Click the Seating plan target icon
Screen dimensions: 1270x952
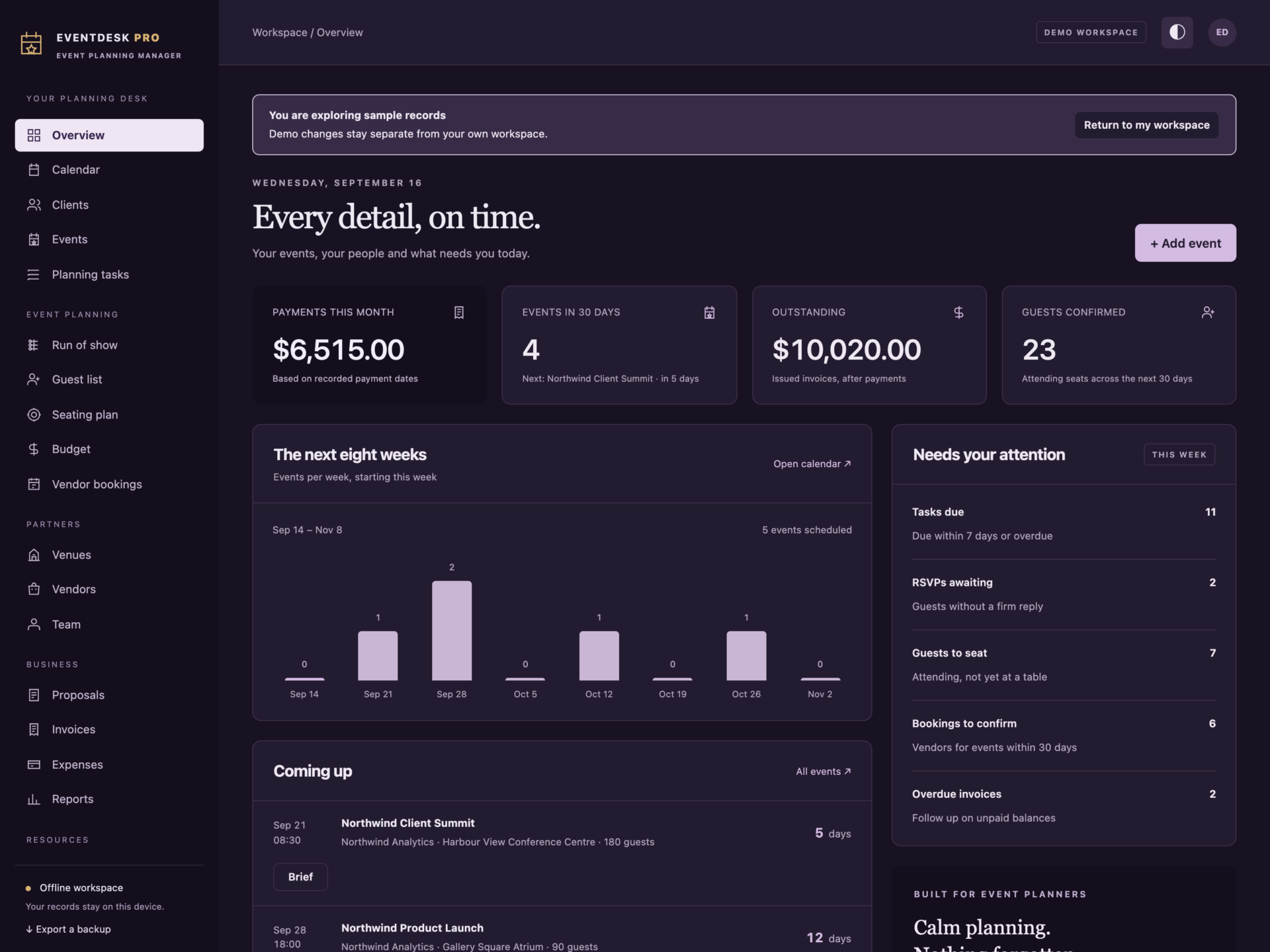coord(34,415)
